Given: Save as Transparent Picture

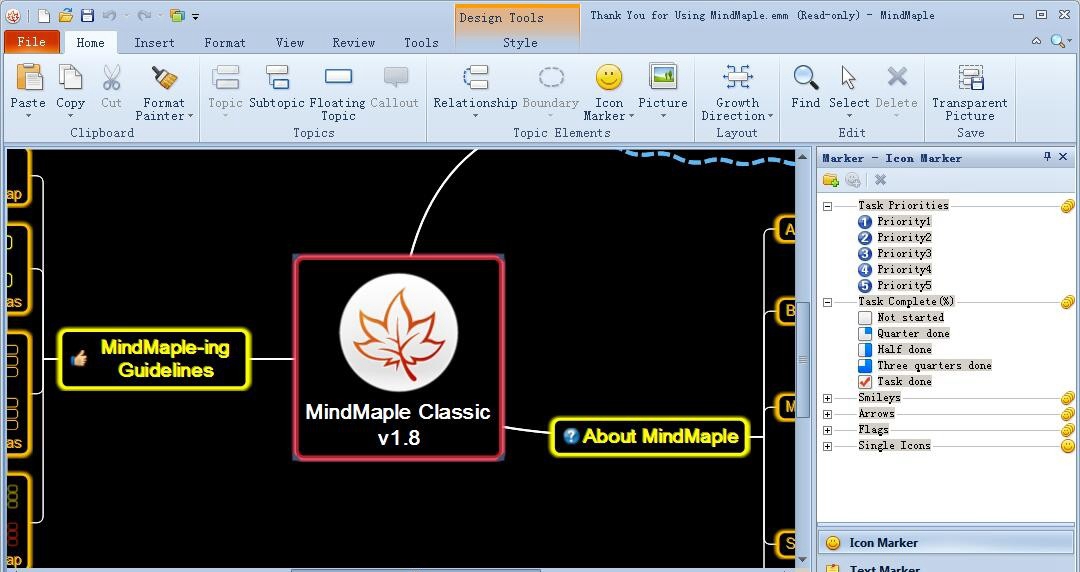Looking at the screenshot, I should pos(970,77).
